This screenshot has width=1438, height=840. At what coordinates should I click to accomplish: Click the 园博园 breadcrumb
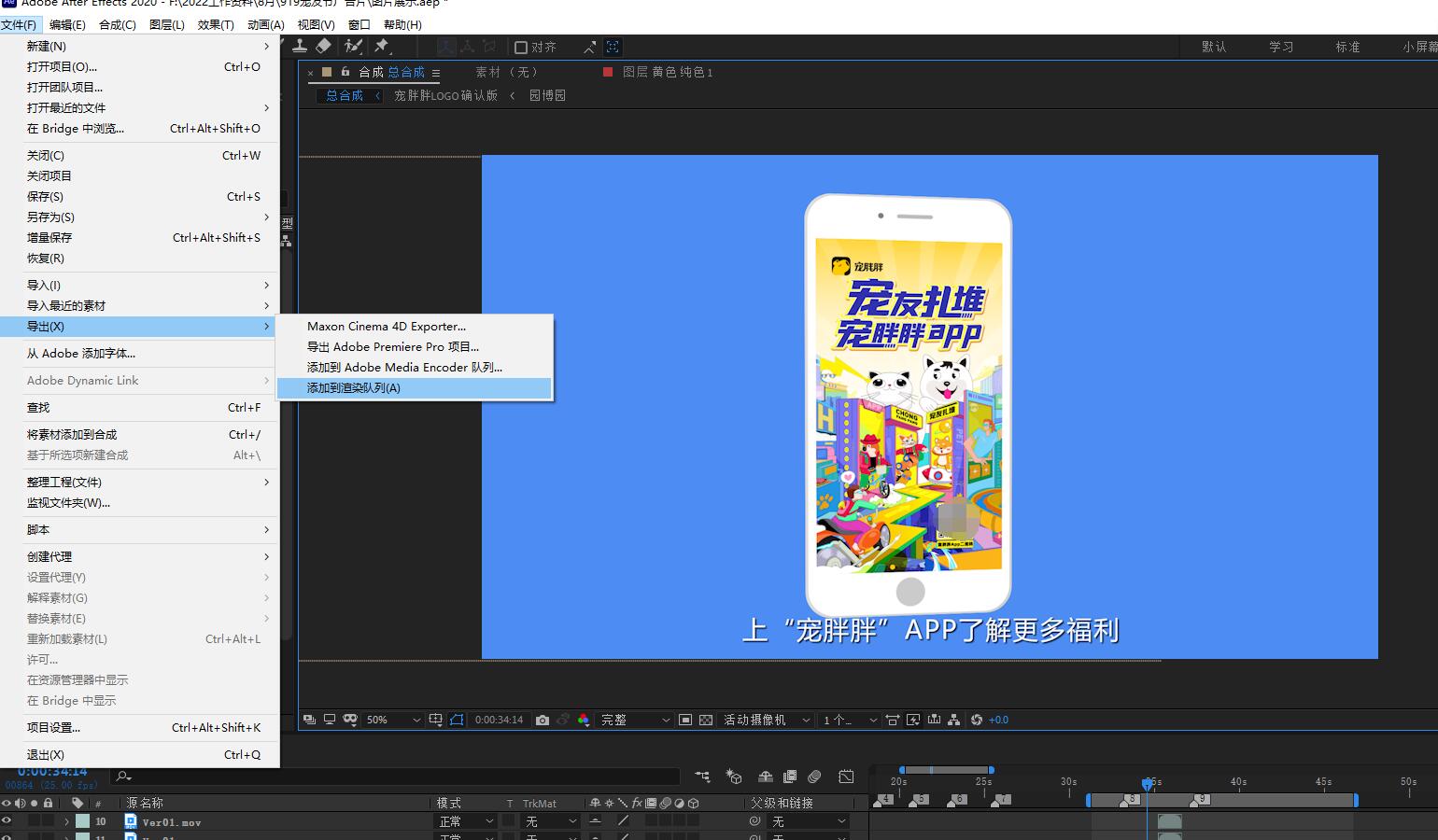[547, 95]
